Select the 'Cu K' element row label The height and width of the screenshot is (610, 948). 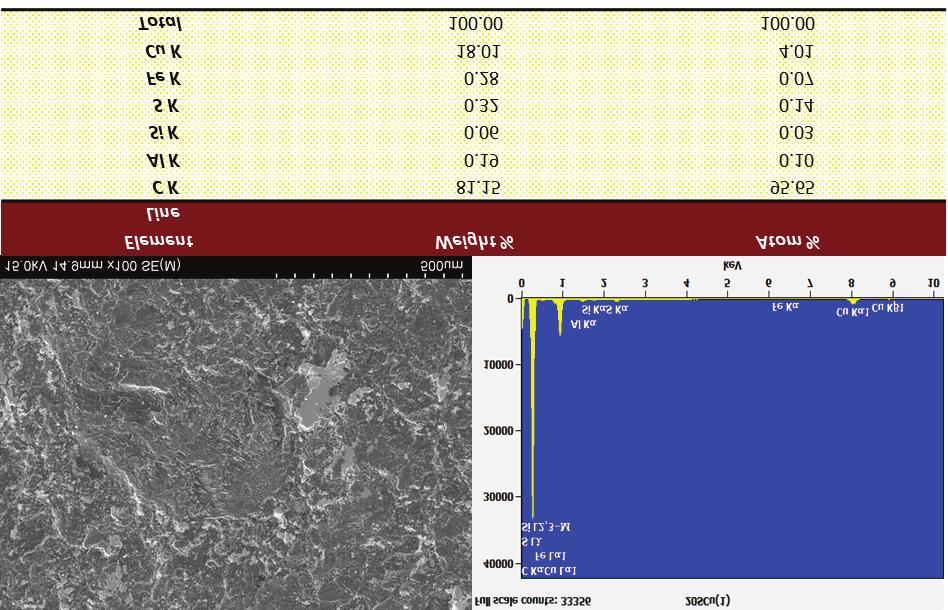(163, 52)
